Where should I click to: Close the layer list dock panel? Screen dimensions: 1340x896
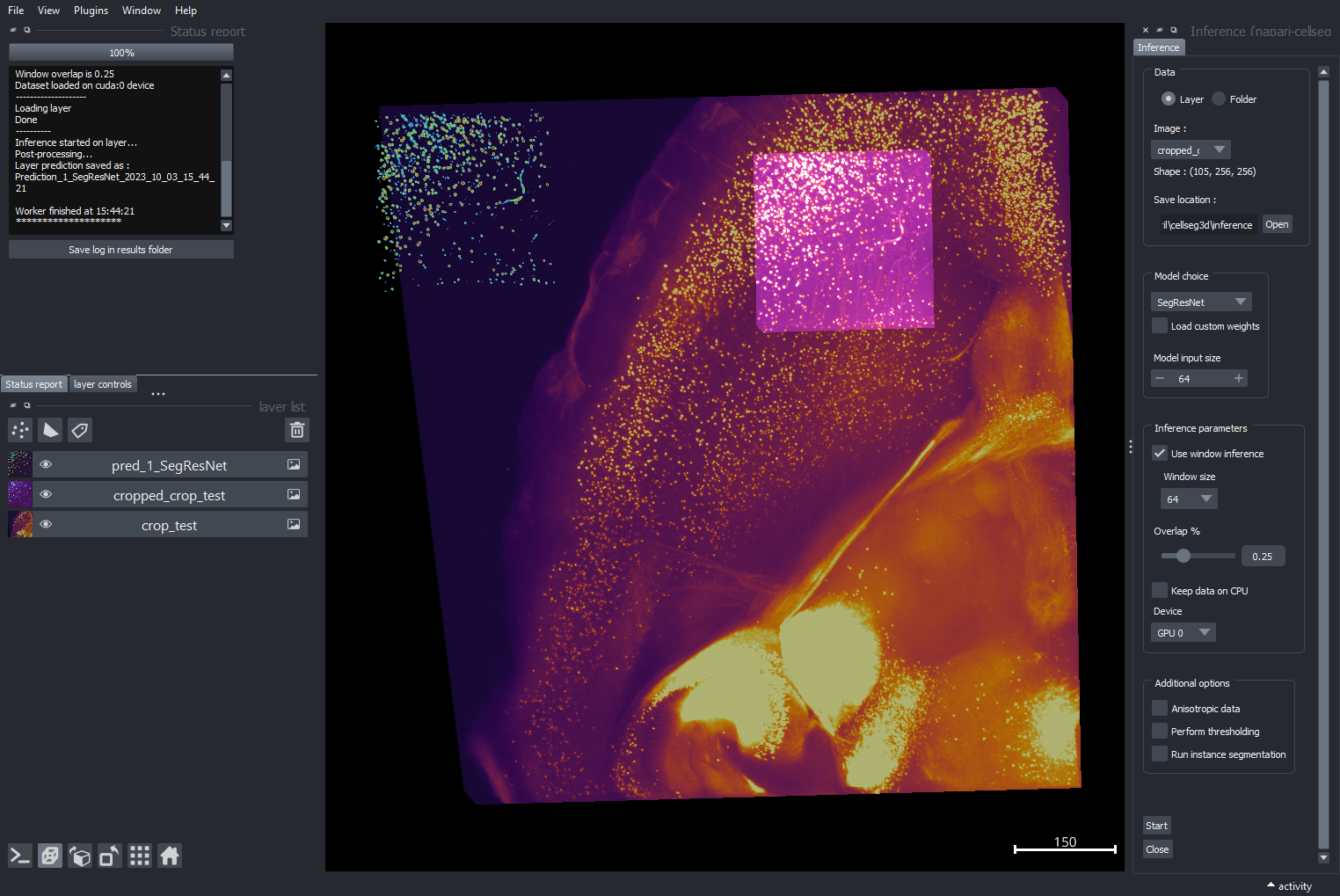(13, 405)
